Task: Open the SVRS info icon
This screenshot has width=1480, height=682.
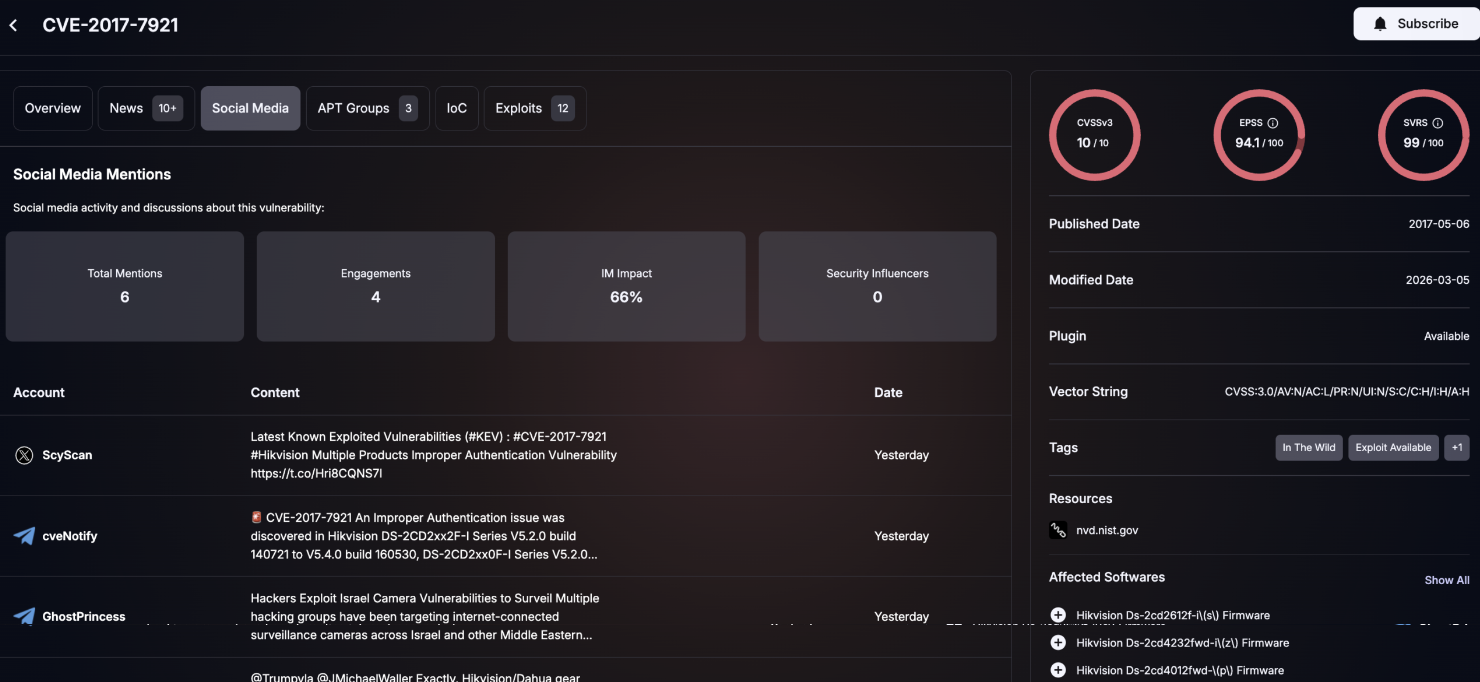Action: (1437, 123)
